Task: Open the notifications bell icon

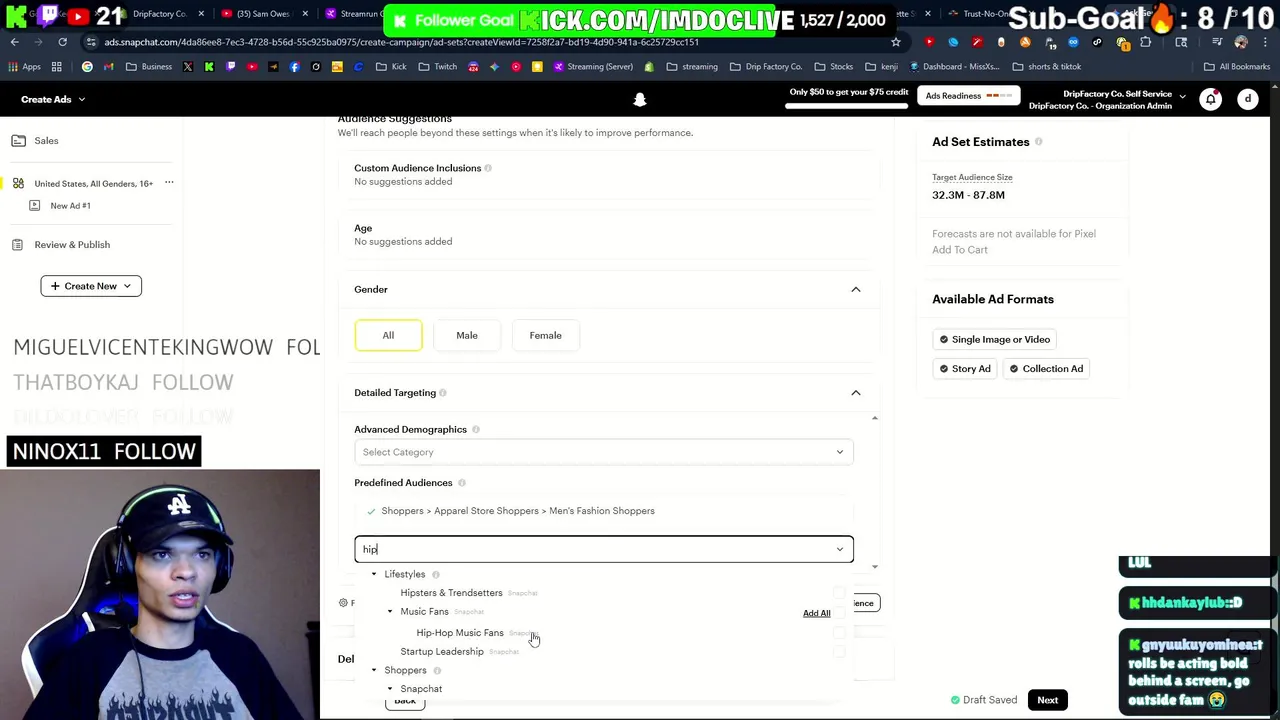Action: (1211, 99)
